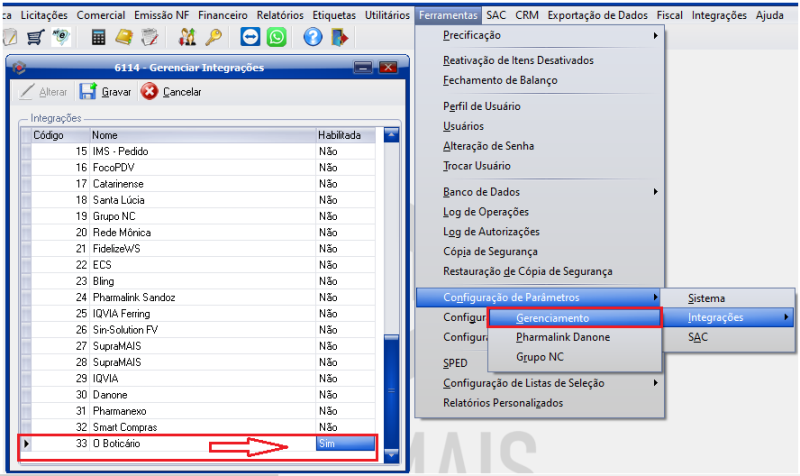Open WhatsApp icon in toolbar
The height and width of the screenshot is (476, 800).
[x=275, y=38]
